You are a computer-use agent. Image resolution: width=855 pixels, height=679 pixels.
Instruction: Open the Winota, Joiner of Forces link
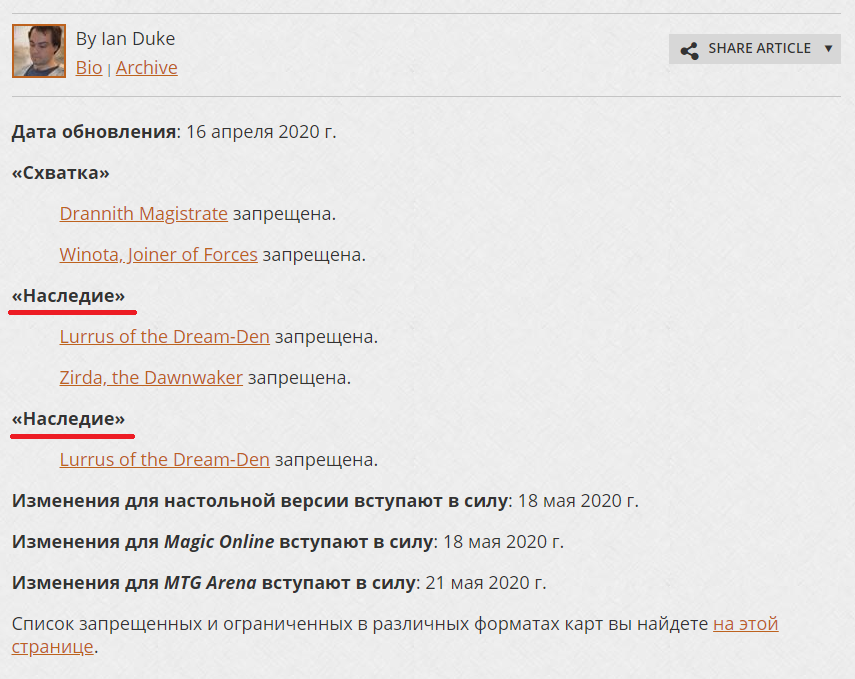158,255
